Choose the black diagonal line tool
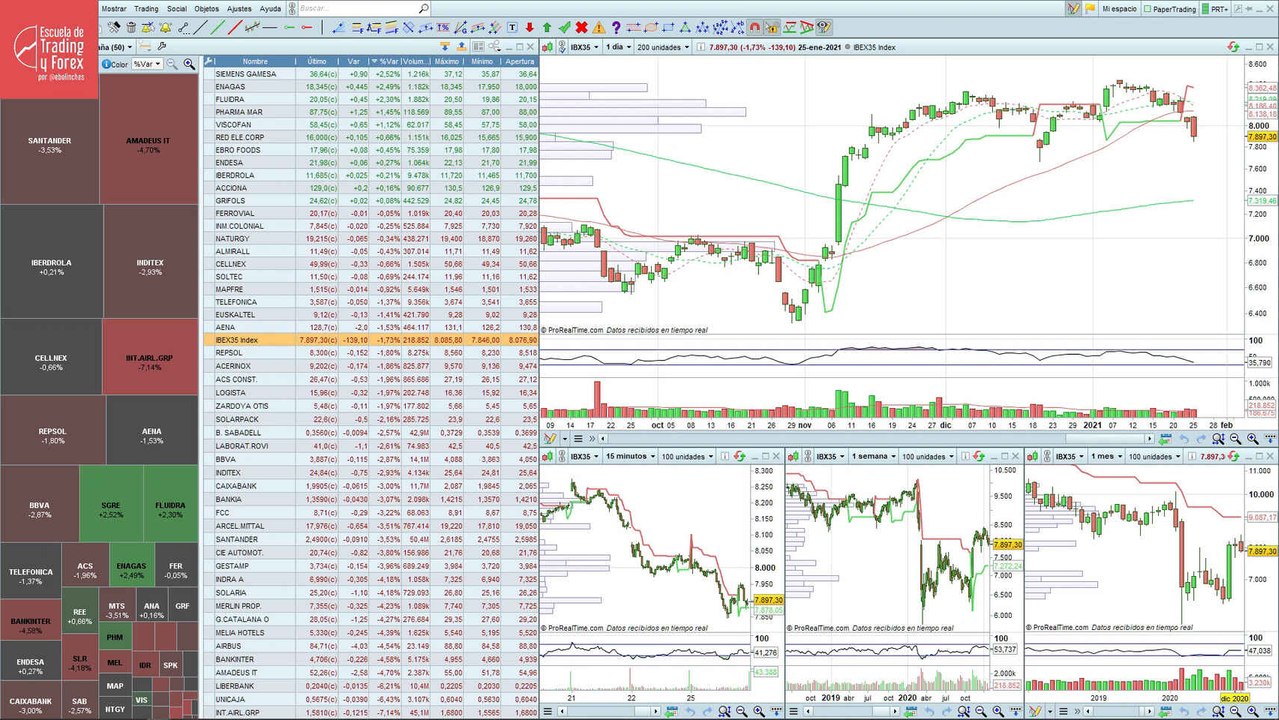 click(x=200, y=27)
